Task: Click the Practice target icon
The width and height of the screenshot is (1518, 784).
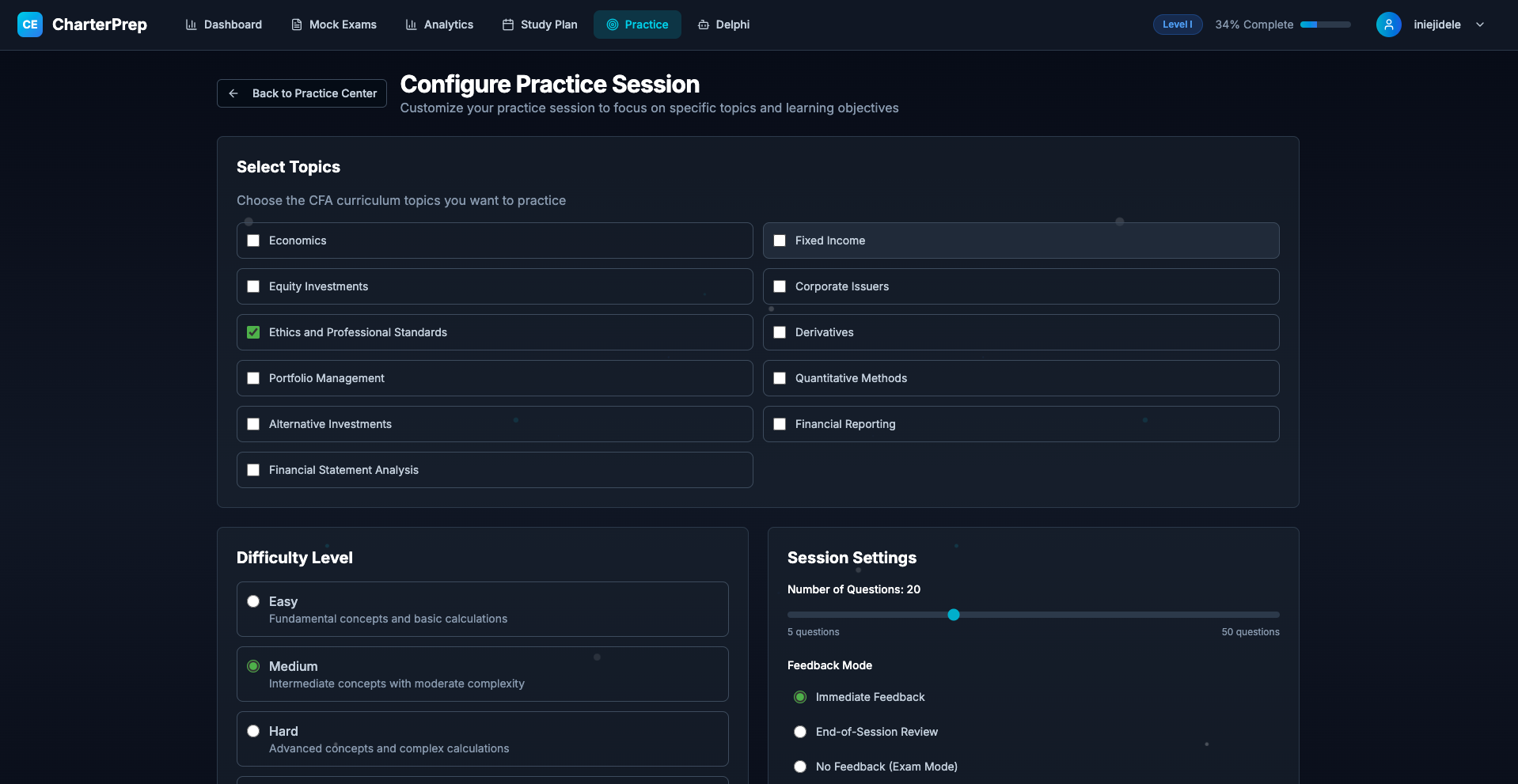Action: coord(612,25)
